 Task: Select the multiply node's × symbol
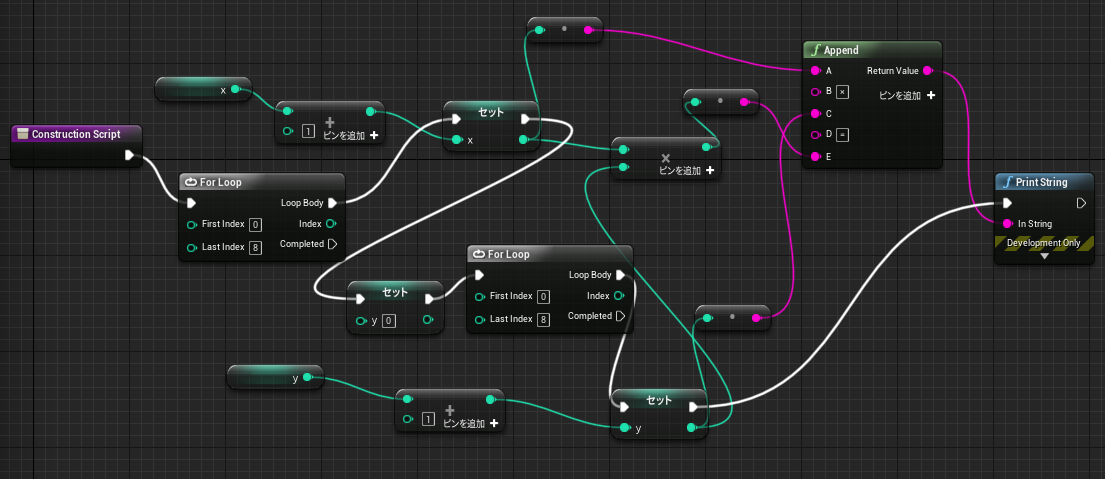(665, 157)
